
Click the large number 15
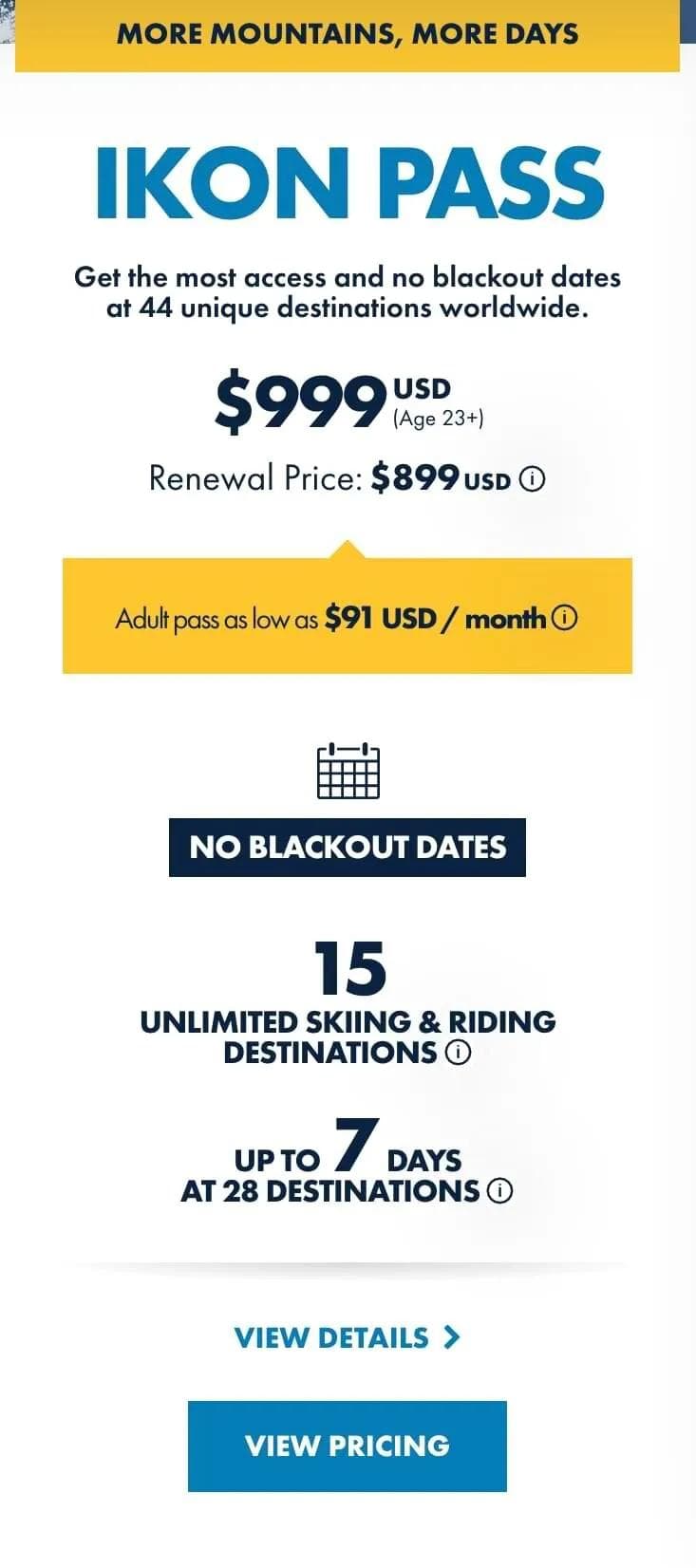click(x=349, y=969)
